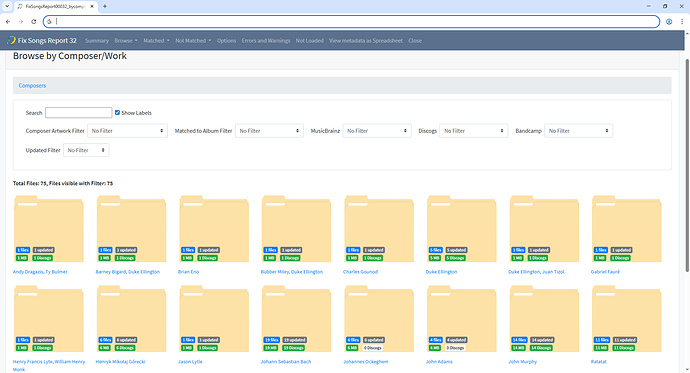Open the Gabriel Fauré name link
Viewport: 690px width, 373px height.
(x=605, y=272)
